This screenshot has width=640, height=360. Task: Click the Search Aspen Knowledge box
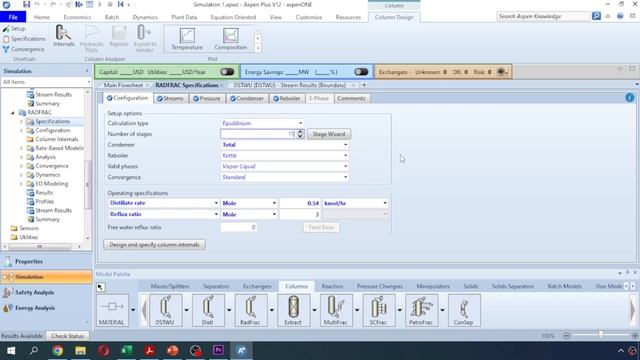click(544, 16)
